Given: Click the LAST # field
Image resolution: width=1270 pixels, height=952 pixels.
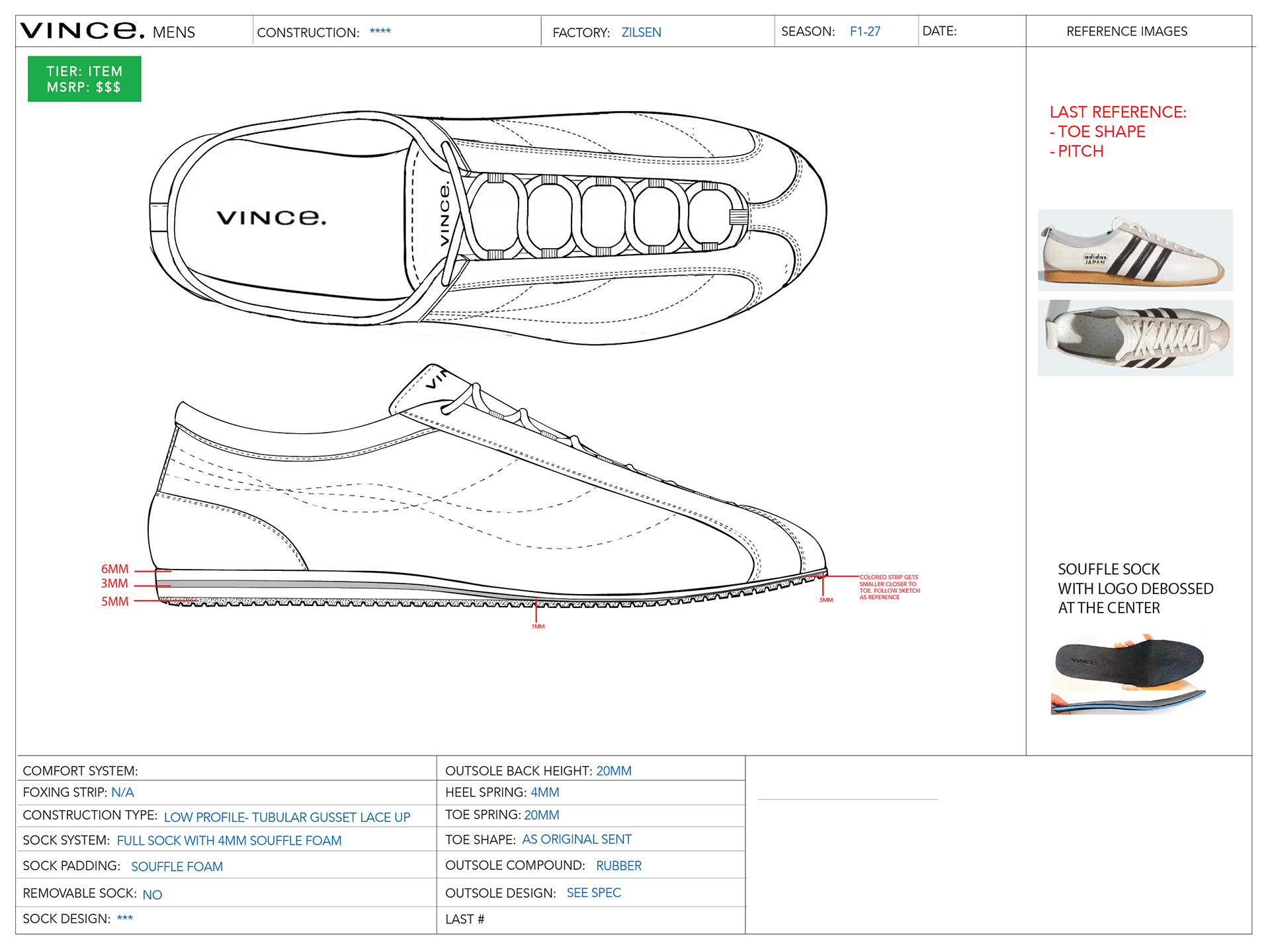Looking at the screenshot, I should pos(590,920).
